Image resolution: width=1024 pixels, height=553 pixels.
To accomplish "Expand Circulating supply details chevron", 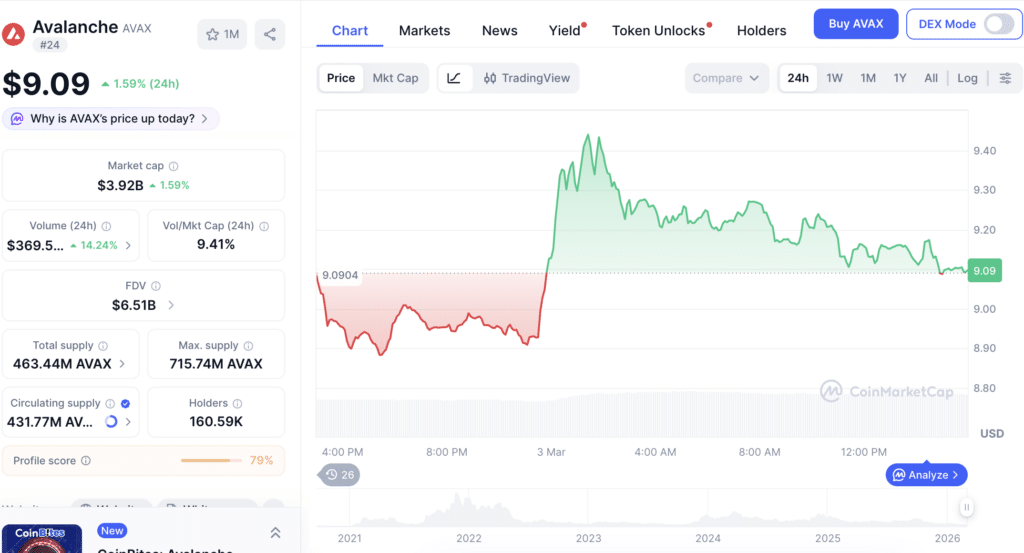I will click(128, 422).
